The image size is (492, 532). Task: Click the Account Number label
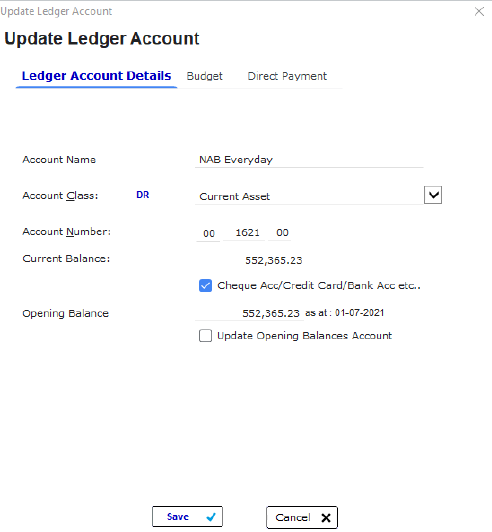[x=67, y=232]
